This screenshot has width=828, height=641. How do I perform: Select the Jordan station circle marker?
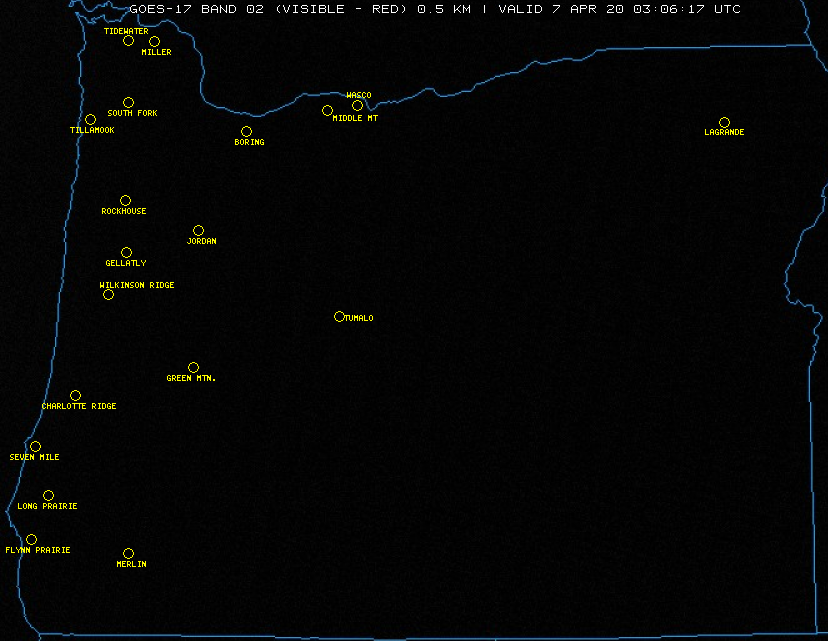click(x=198, y=231)
